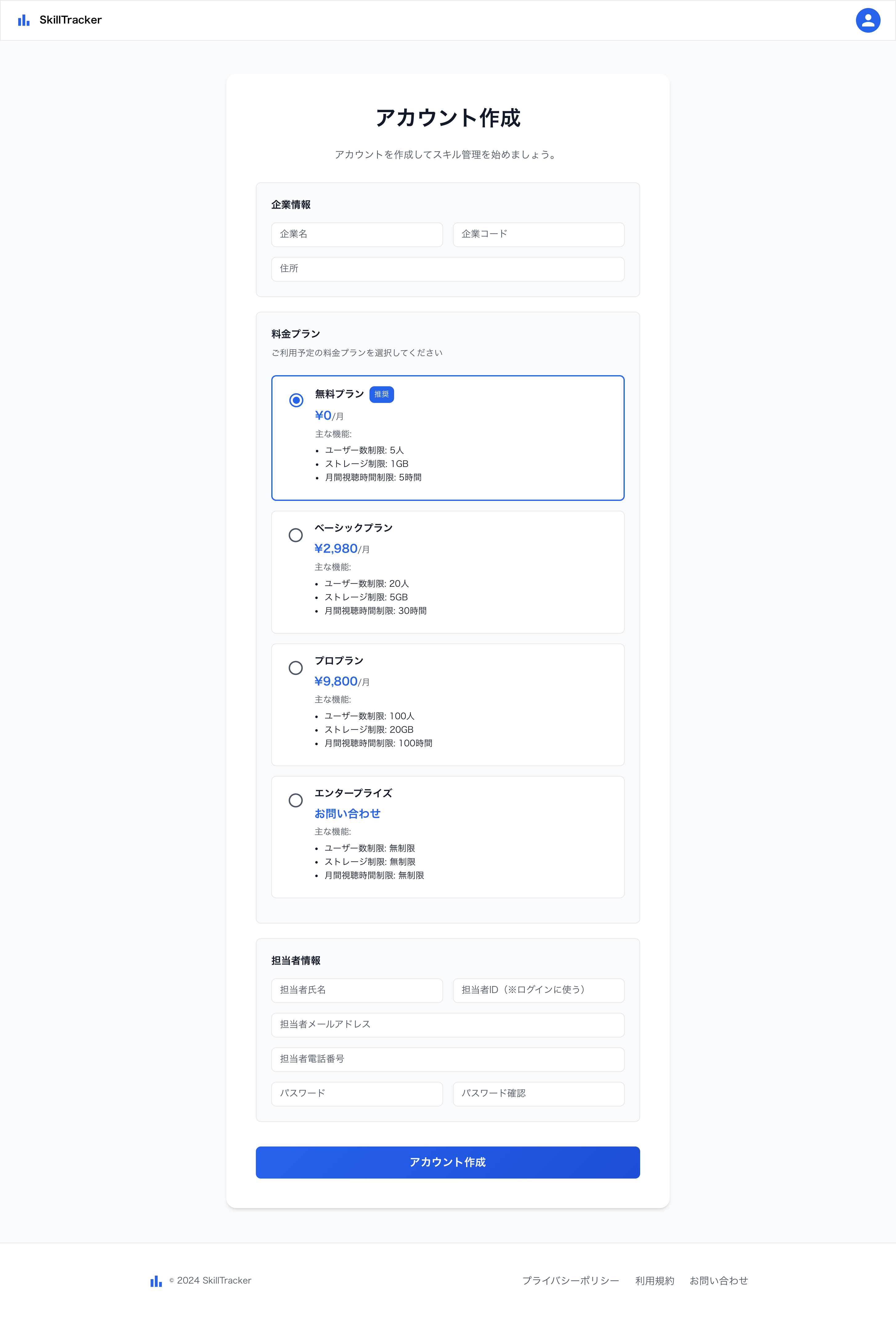This screenshot has width=896, height=1319.
Task: Focus the パスワード確認 field
Action: point(538,1094)
